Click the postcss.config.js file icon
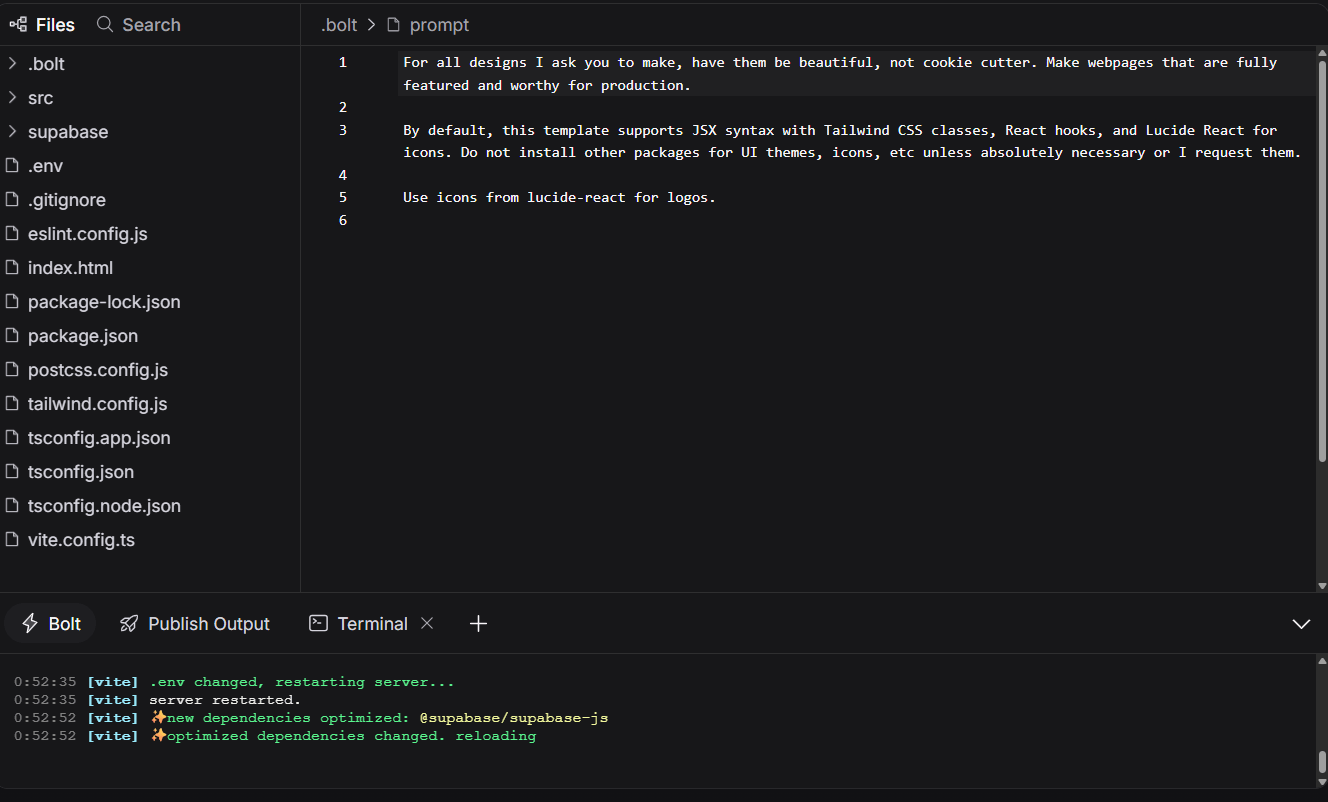The height and width of the screenshot is (802, 1328). point(12,370)
